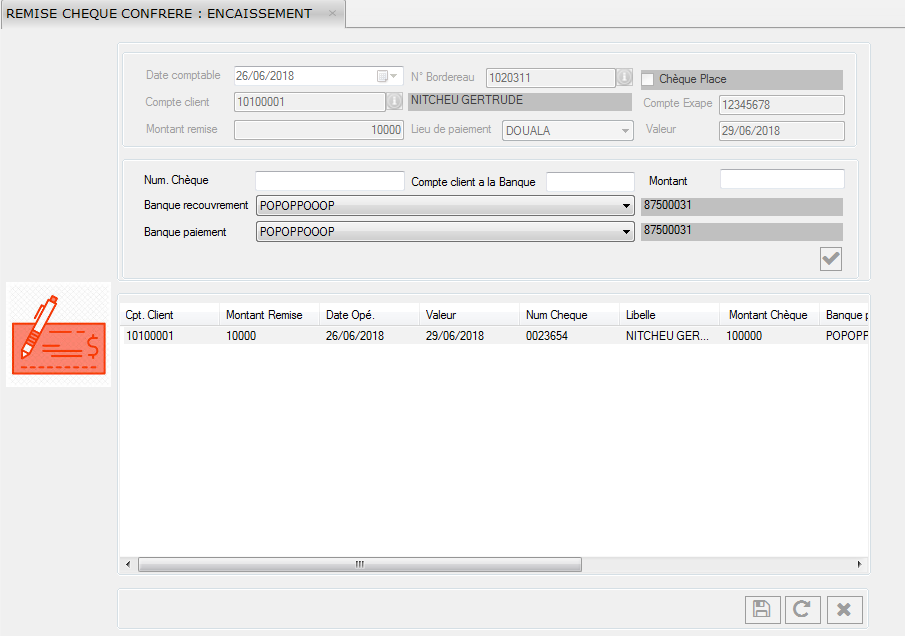The width and height of the screenshot is (905, 636).
Task: Click the Montant Chèque column header
Action: click(767, 315)
